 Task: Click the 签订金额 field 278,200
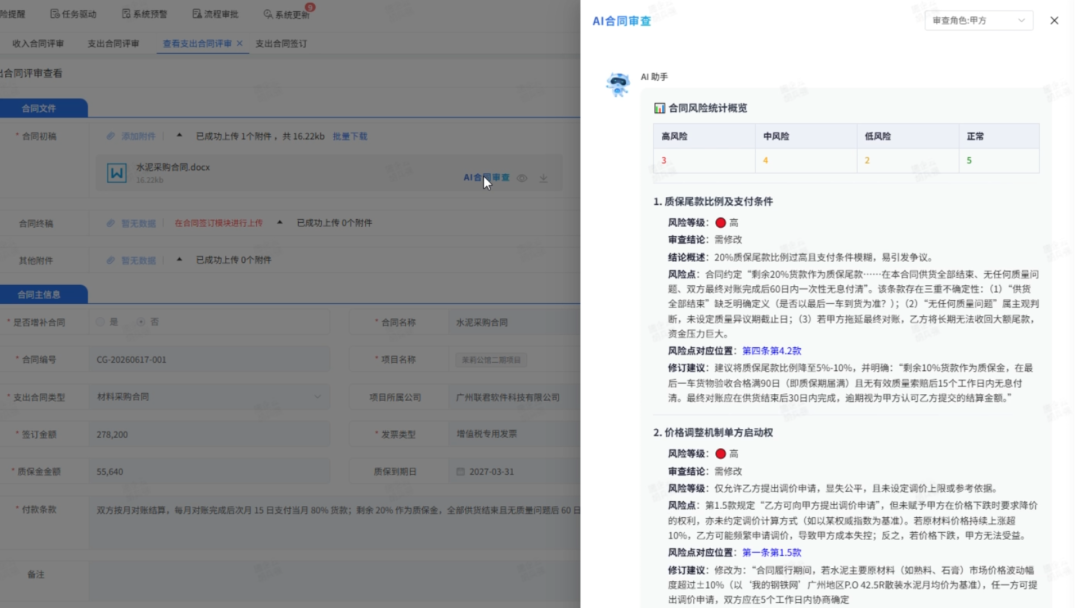tap(209, 434)
